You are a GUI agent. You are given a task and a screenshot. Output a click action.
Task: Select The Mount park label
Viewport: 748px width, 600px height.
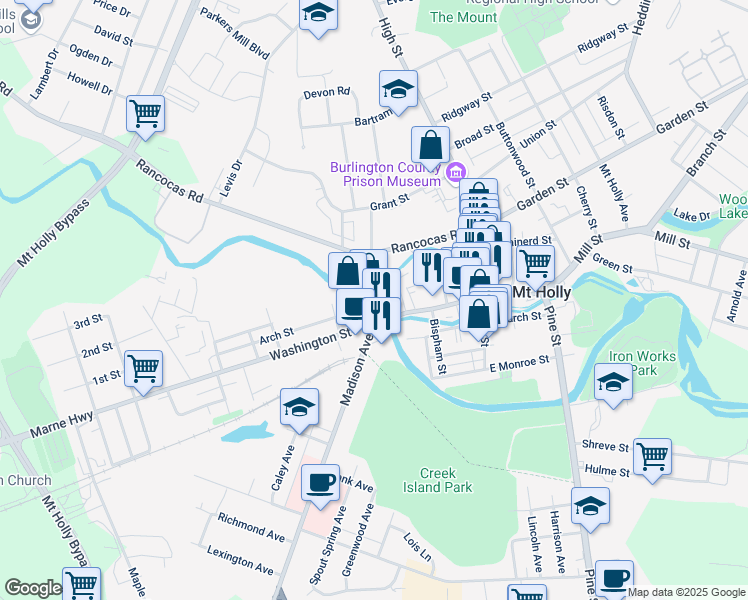coord(463,17)
